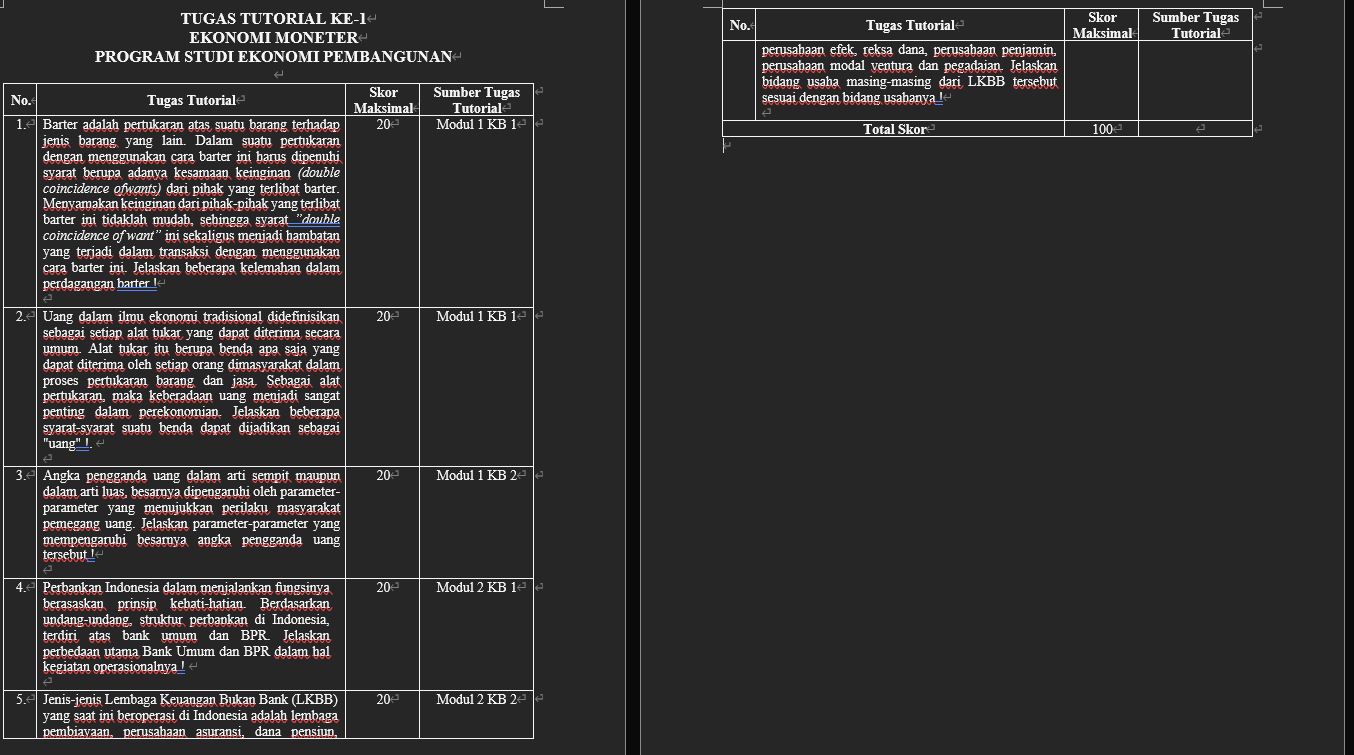Image resolution: width=1354 pixels, height=755 pixels.
Task: Click the question text starting 'Barter adalah pertukaran'
Action: (x=191, y=204)
